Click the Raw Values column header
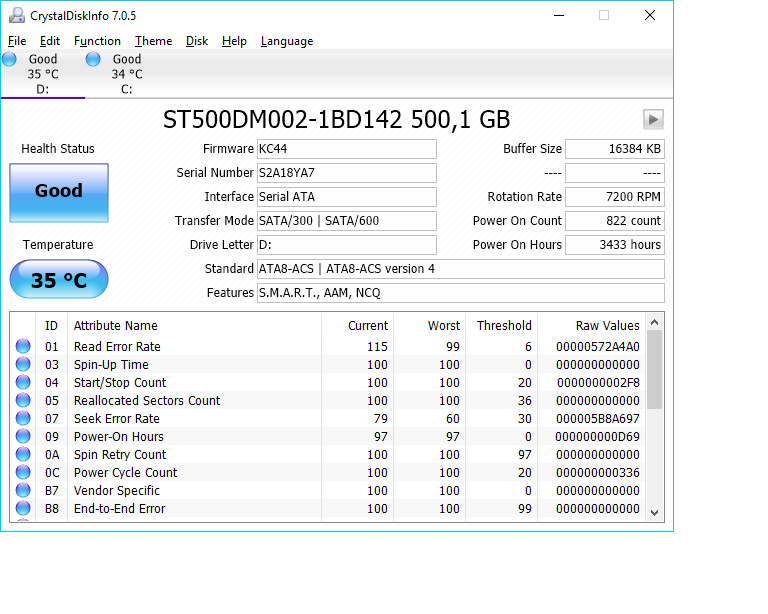 pyautogui.click(x=592, y=326)
